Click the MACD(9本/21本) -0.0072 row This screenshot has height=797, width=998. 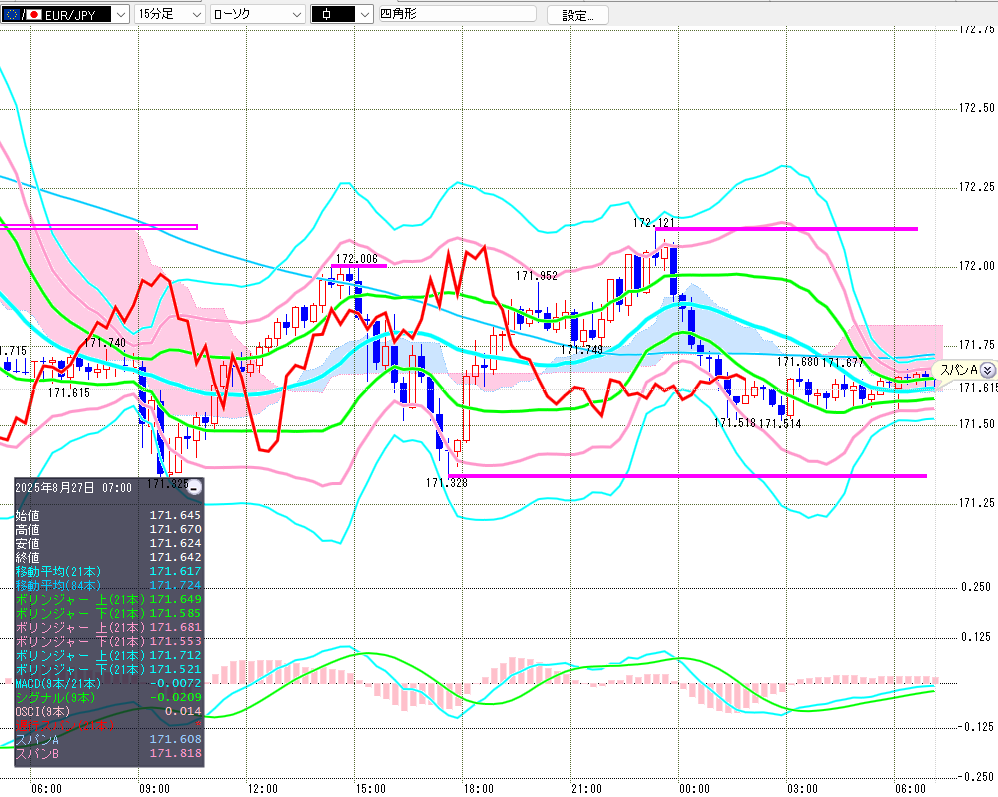click(x=108, y=683)
